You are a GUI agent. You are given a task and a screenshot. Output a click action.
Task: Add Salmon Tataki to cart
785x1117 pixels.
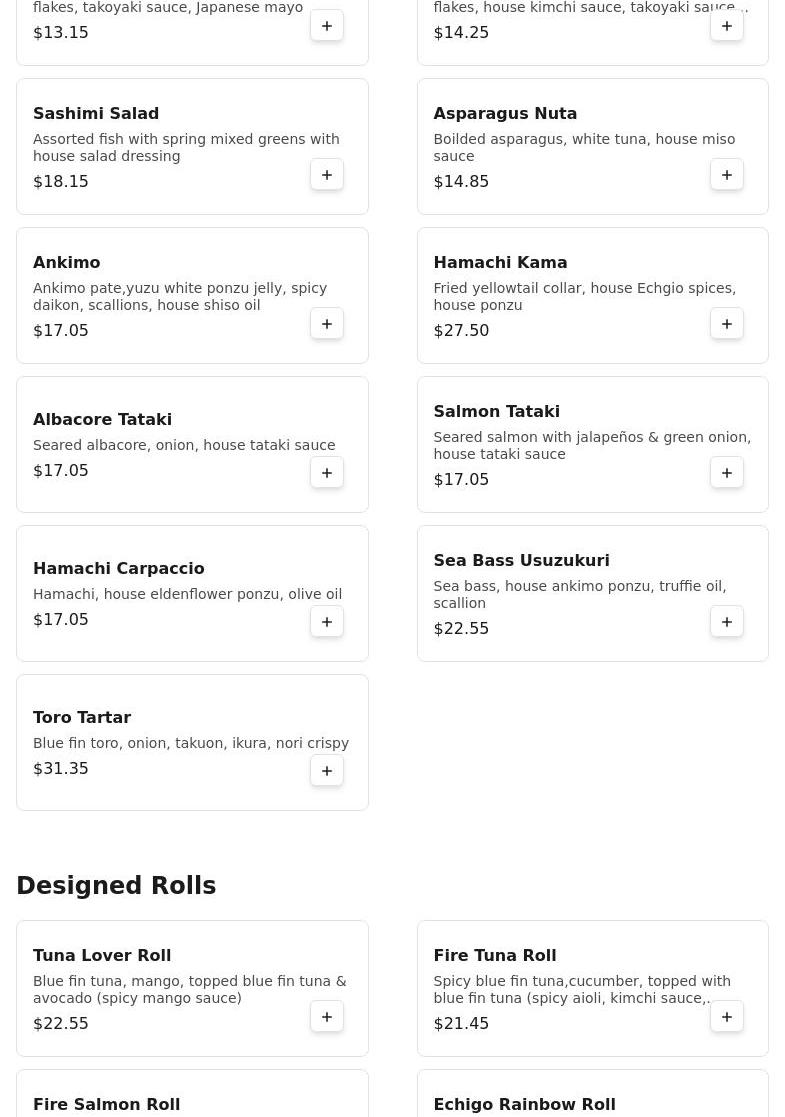click(727, 473)
